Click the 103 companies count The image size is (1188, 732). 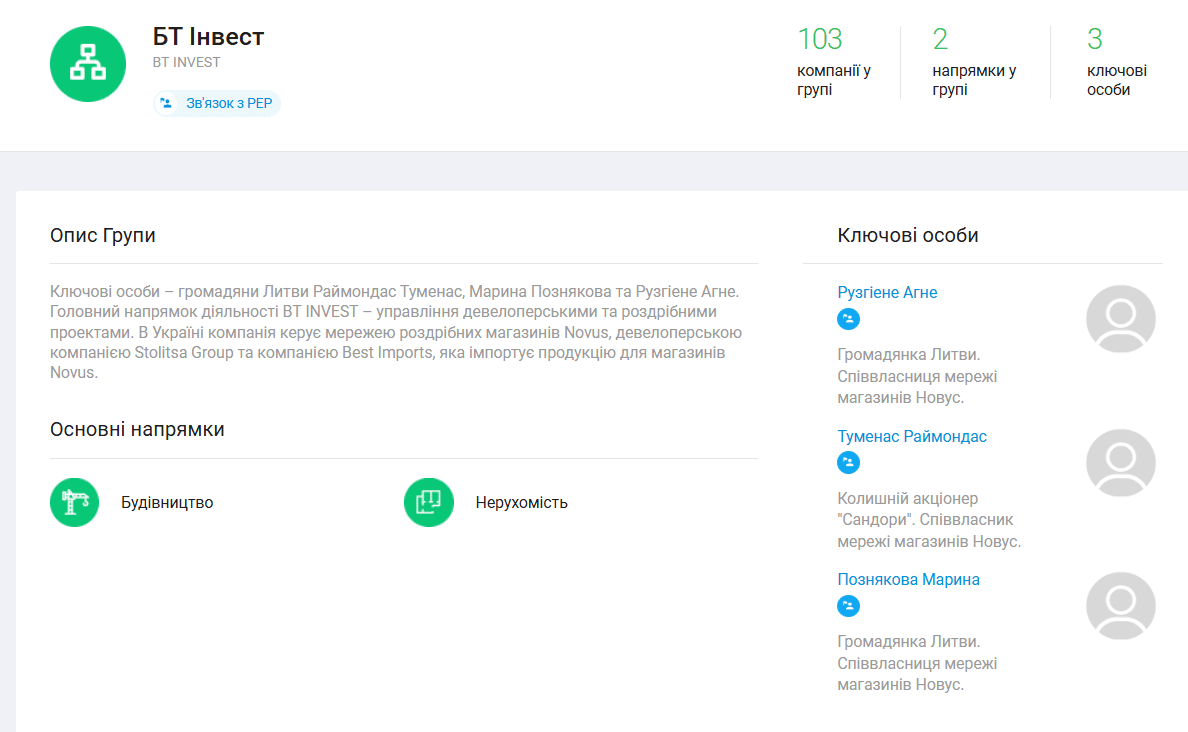pos(820,39)
